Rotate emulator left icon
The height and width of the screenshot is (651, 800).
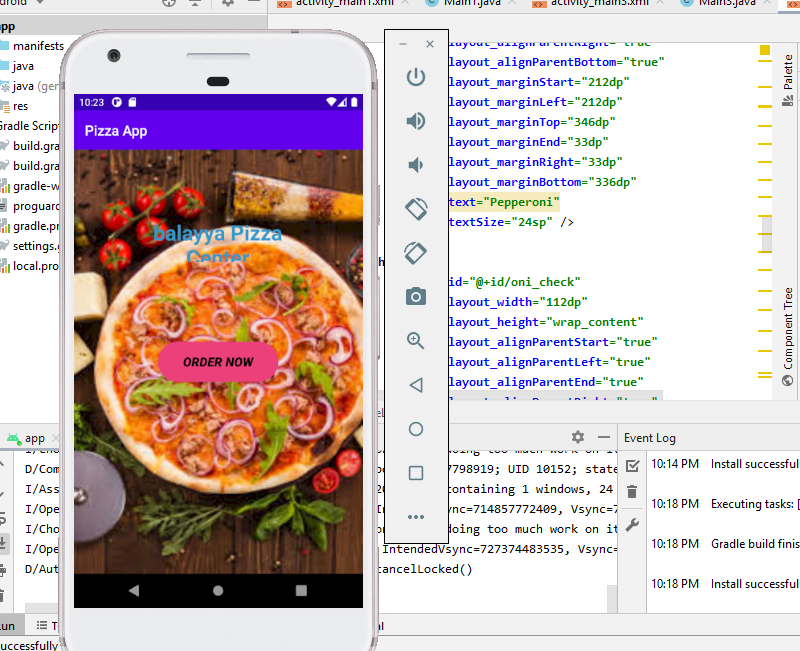click(x=416, y=209)
